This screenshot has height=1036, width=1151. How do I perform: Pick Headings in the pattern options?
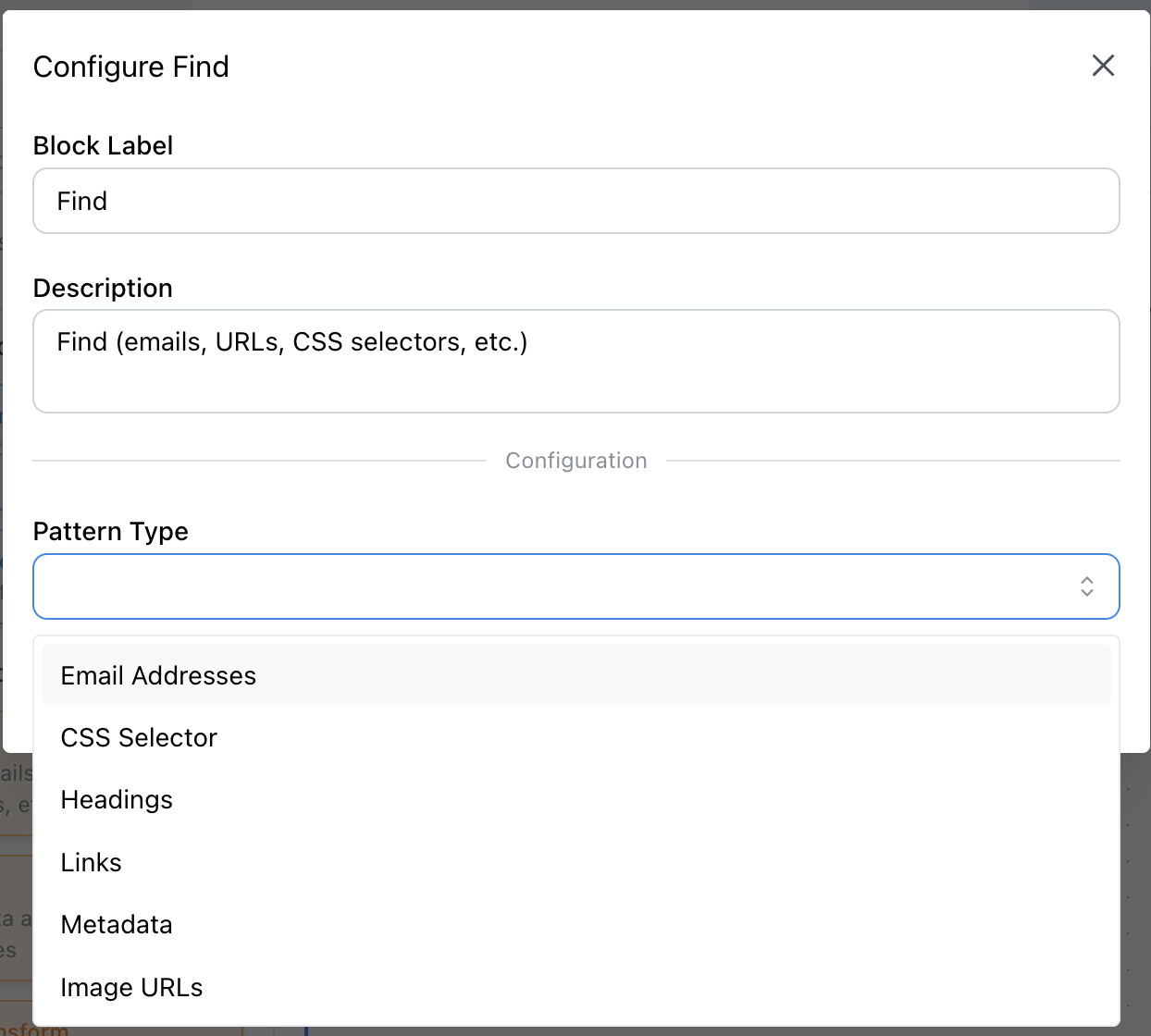point(117,800)
